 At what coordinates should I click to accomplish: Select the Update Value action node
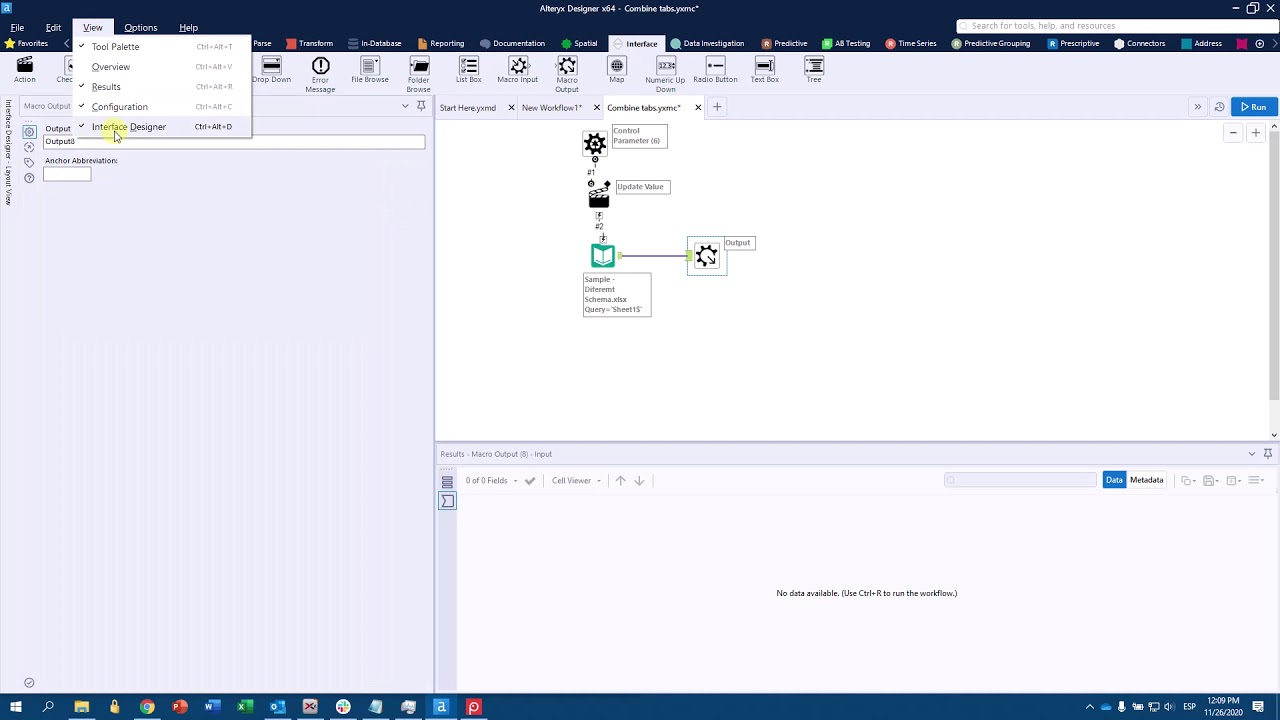pos(599,194)
